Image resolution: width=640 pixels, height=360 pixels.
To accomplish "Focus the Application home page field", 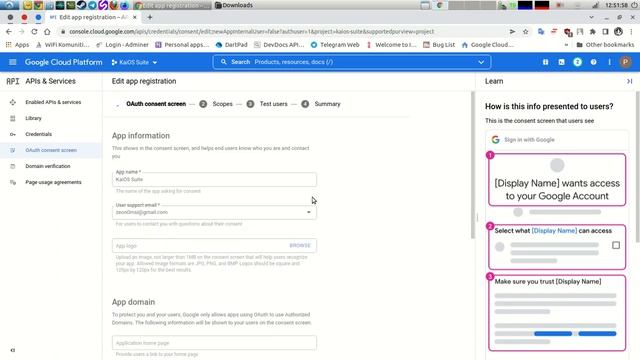I will coord(214,343).
